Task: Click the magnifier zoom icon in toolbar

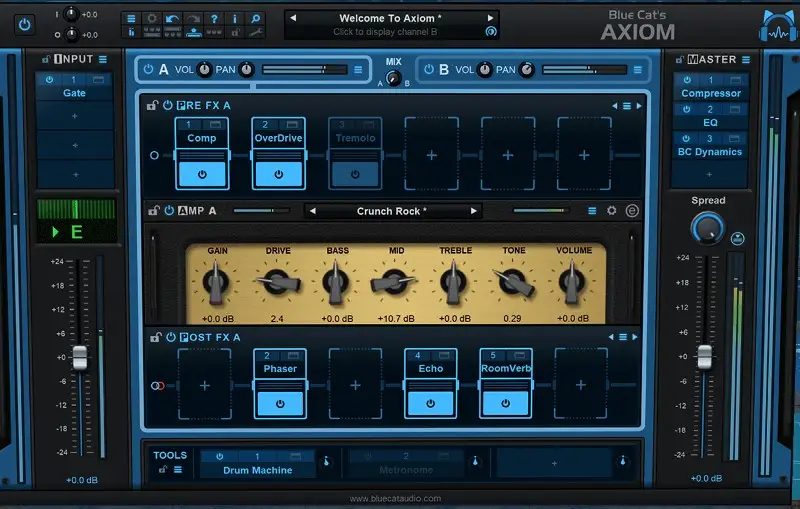Action: [256, 18]
